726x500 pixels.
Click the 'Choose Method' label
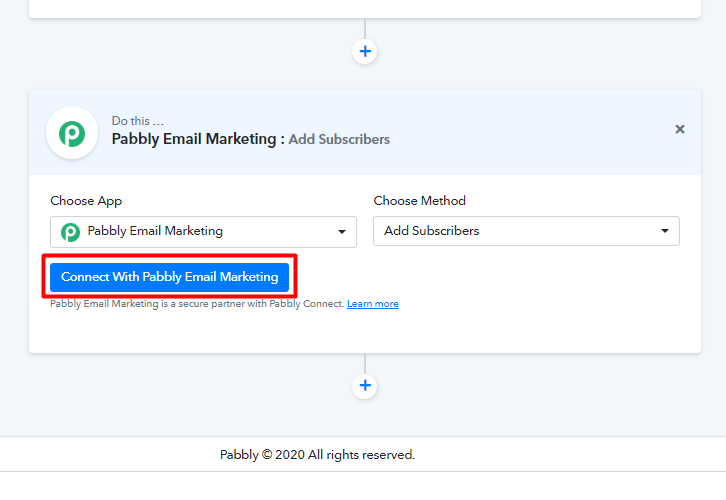click(419, 200)
